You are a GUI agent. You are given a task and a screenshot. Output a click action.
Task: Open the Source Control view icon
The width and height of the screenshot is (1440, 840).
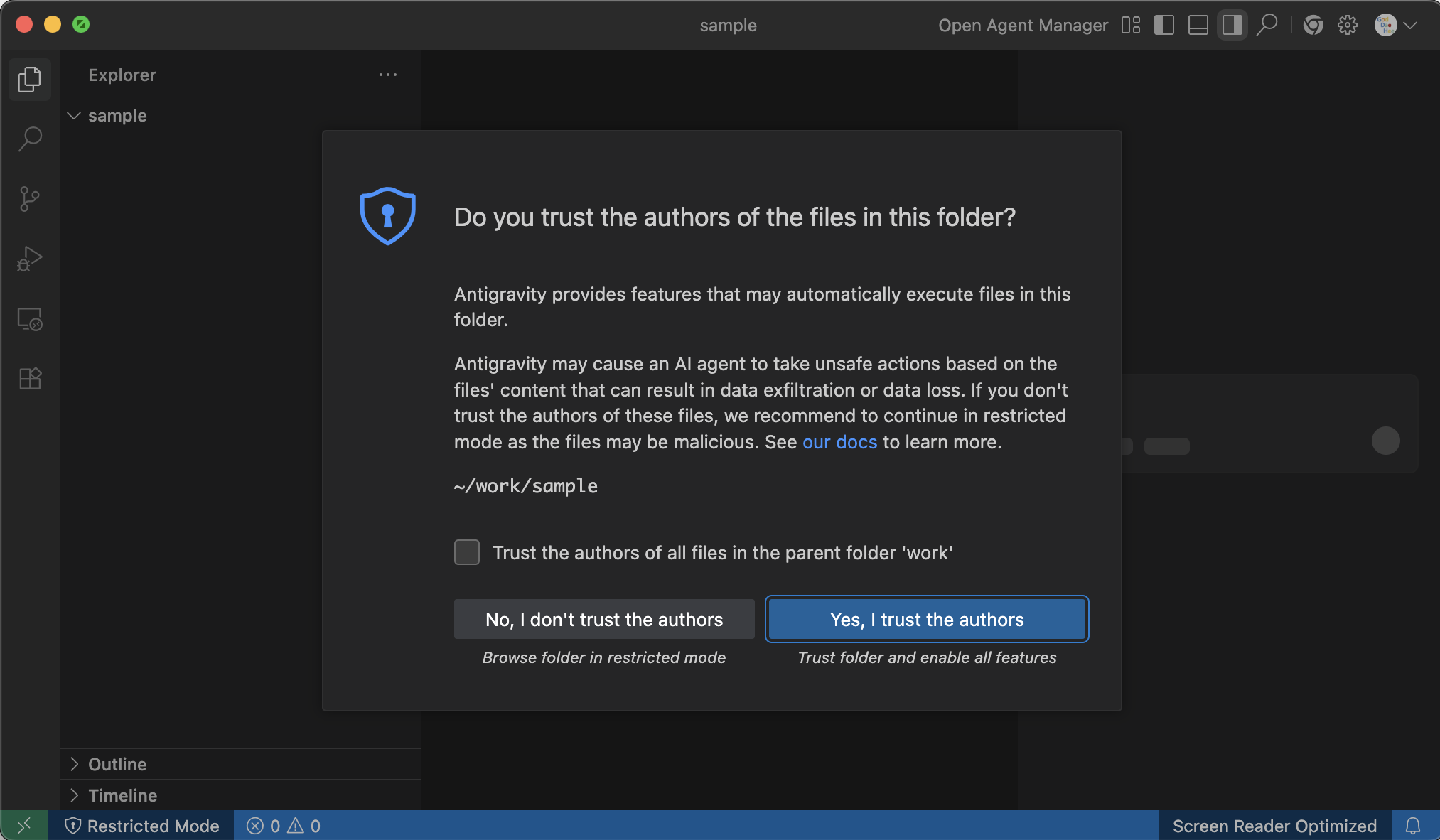coord(29,198)
